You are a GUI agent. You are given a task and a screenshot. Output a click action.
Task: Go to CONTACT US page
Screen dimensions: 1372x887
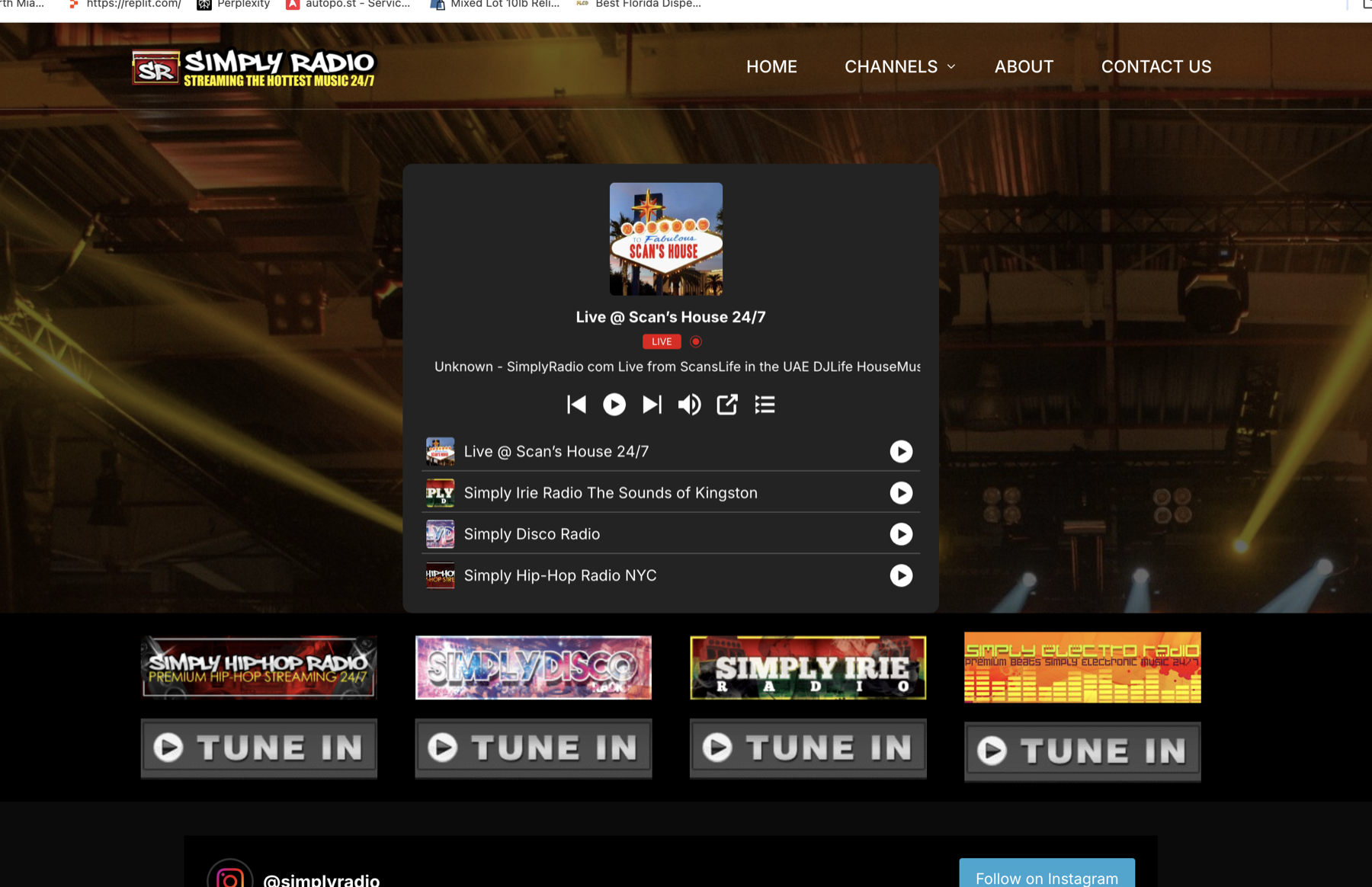1156,67
